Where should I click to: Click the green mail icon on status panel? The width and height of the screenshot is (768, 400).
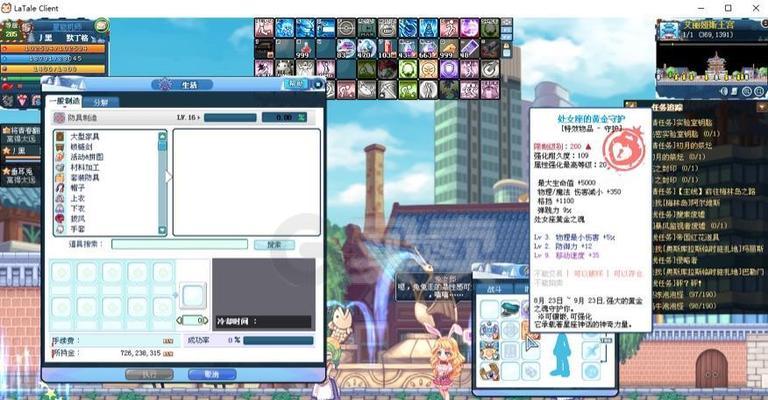tap(102, 25)
